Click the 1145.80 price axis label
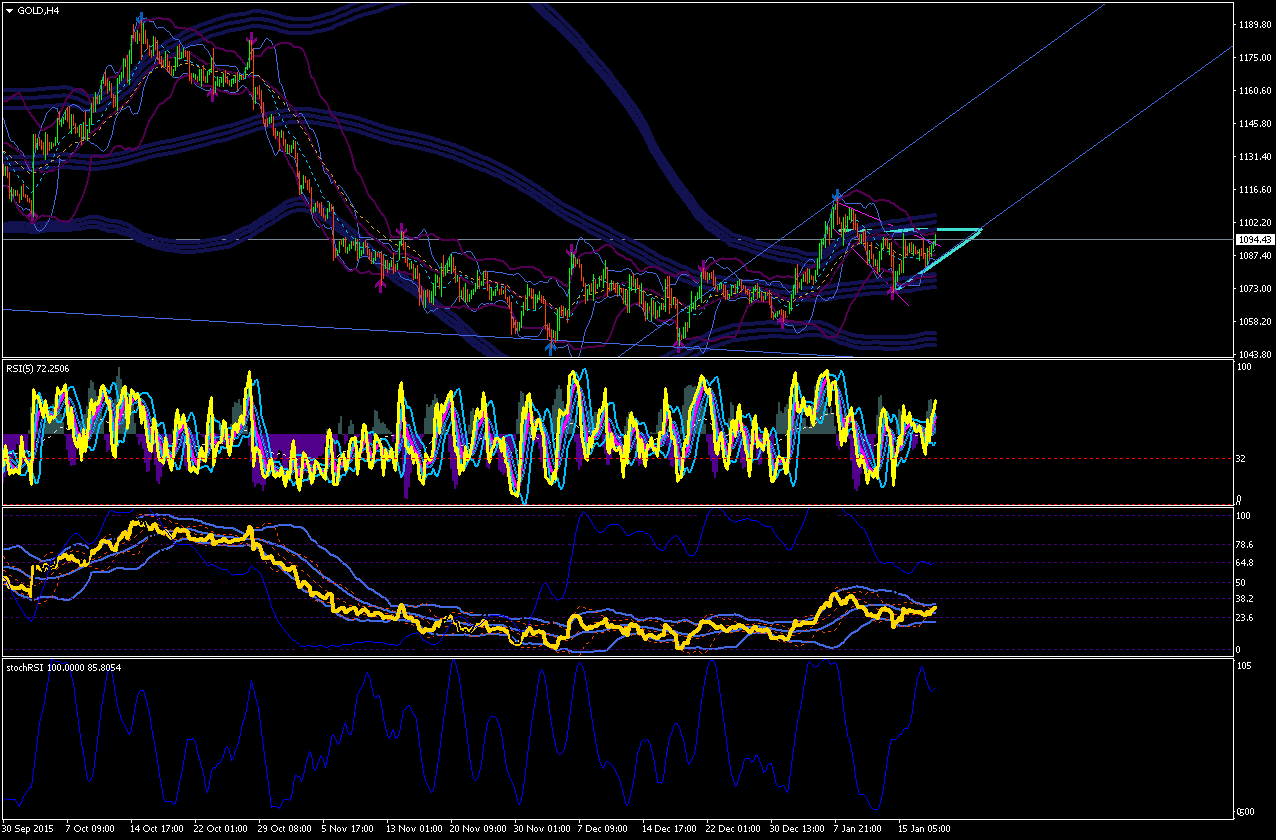The width and height of the screenshot is (1276, 840). coord(1254,124)
